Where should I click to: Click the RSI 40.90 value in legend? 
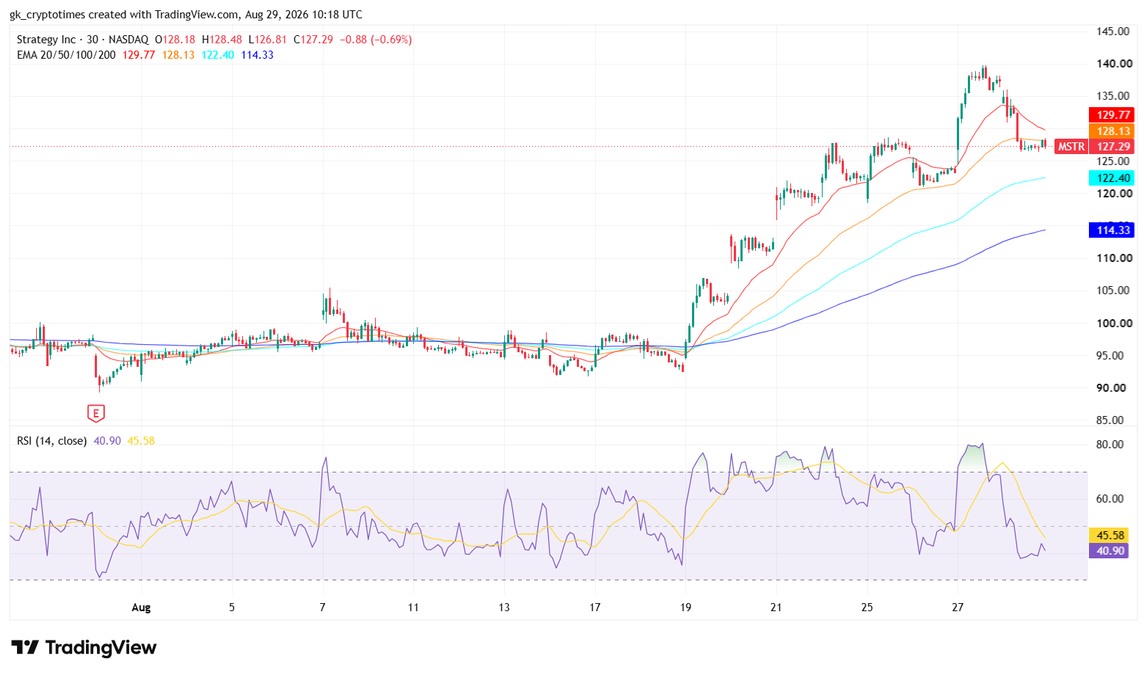coord(107,441)
